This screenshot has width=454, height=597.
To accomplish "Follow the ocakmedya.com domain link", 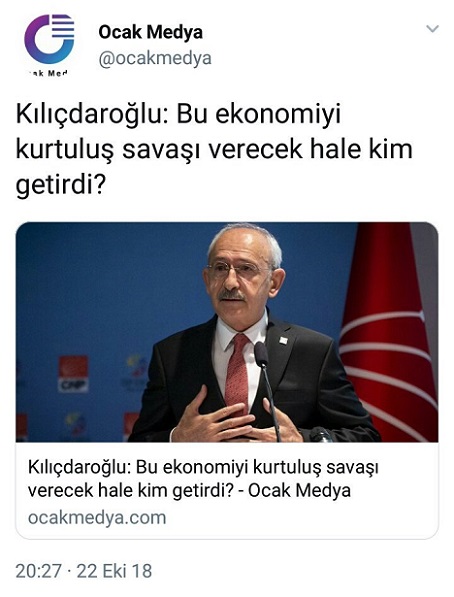I will (97, 518).
